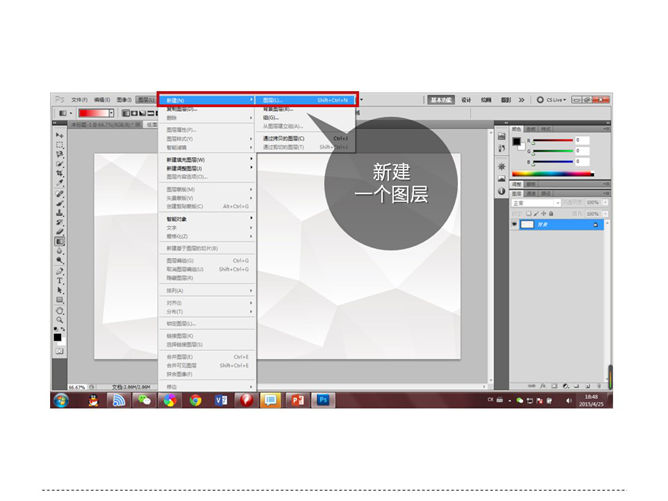Click the 基本功能 workspace button
This screenshot has height=501, width=668.
[x=442, y=100]
